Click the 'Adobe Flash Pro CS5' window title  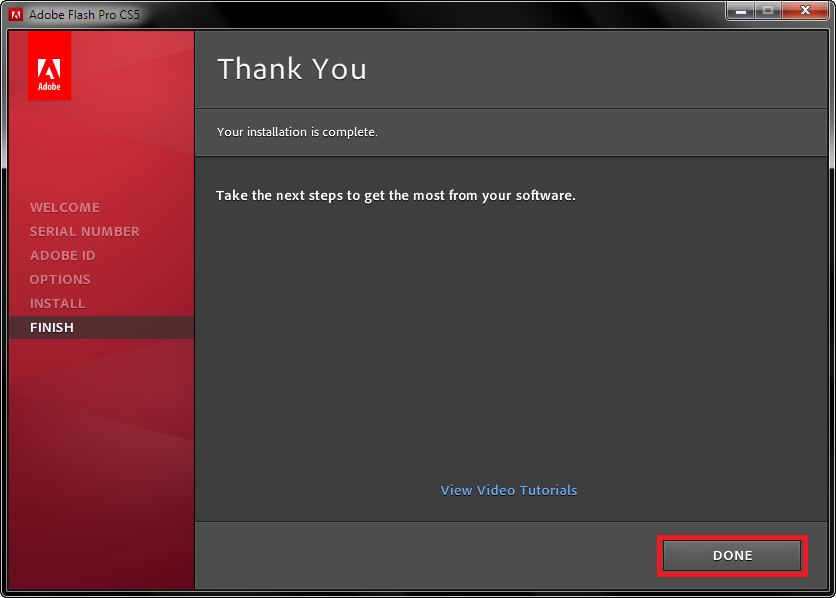[84, 14]
